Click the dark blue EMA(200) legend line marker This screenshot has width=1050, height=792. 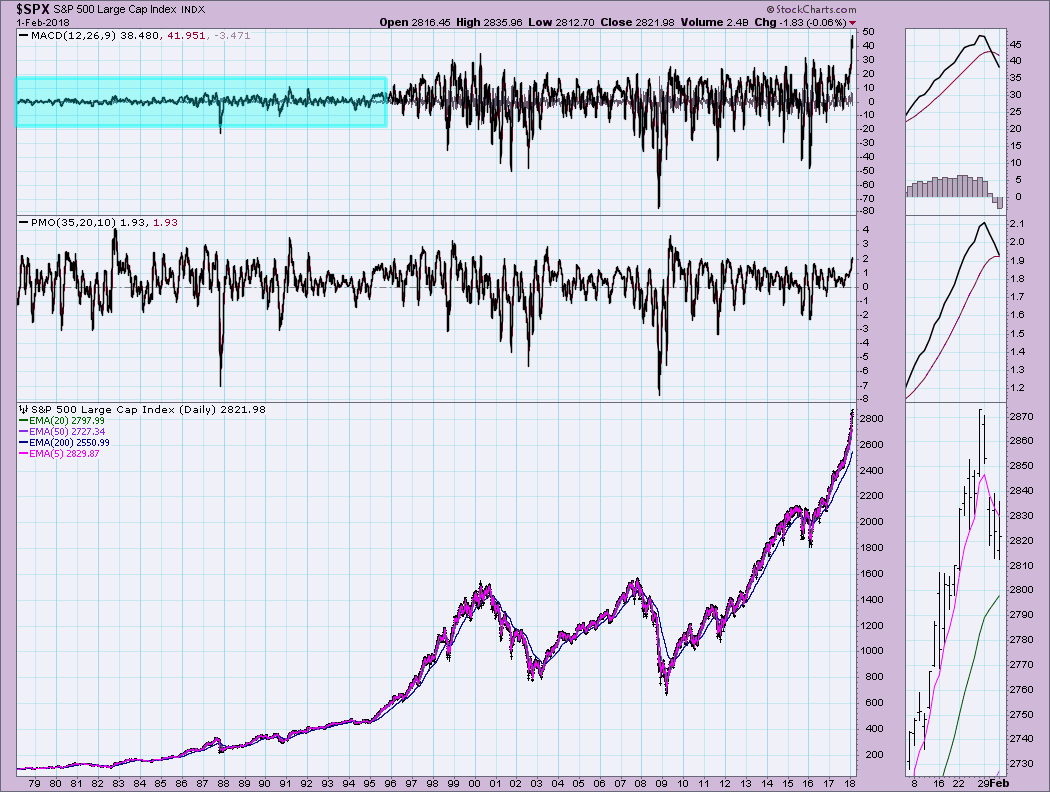click(24, 443)
